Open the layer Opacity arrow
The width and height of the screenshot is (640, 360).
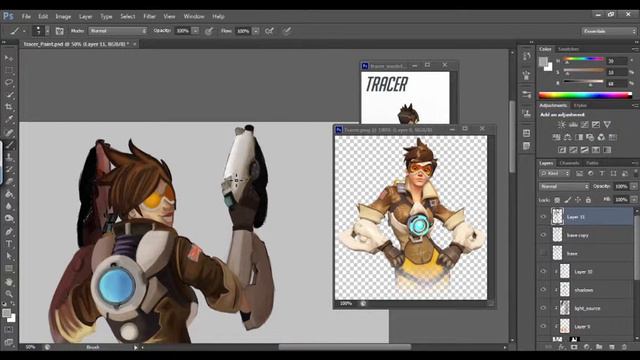tap(633, 187)
